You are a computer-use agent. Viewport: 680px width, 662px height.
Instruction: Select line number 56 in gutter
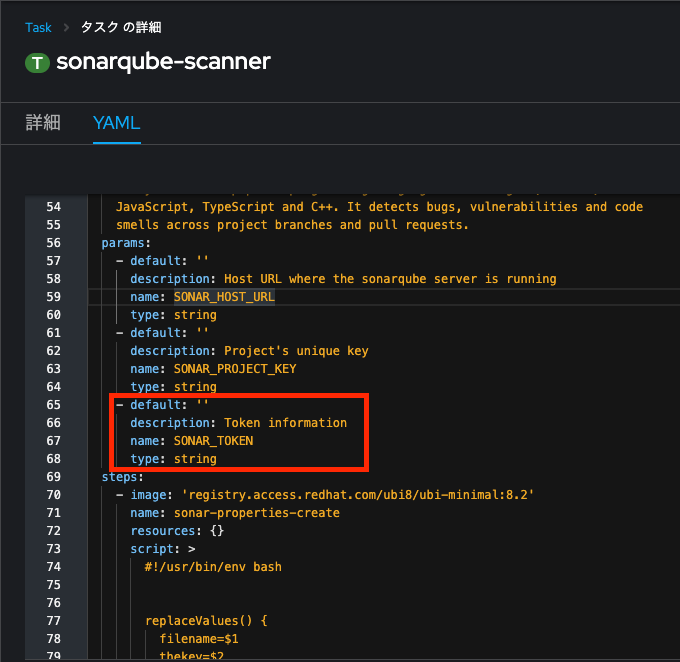point(53,243)
